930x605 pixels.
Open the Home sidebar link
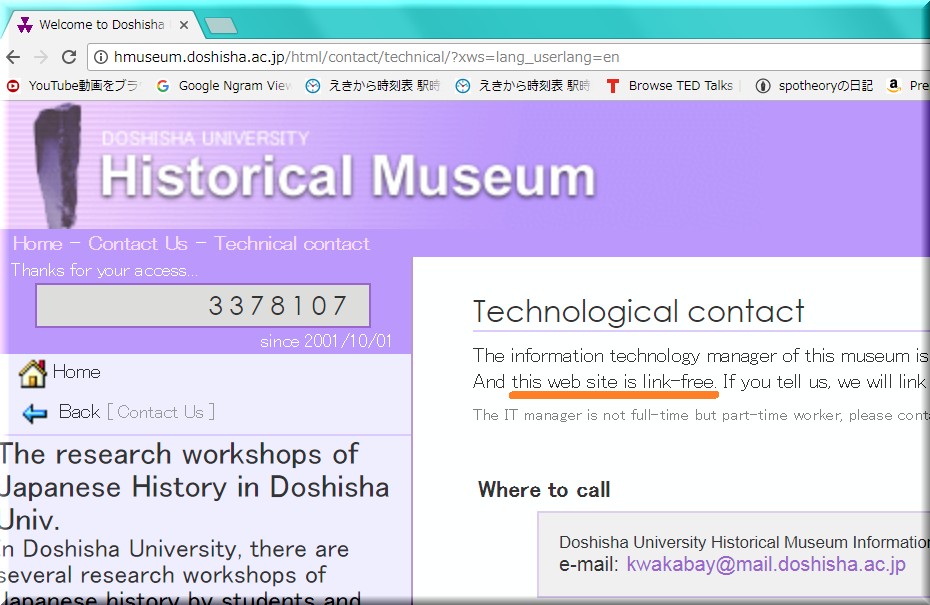[x=77, y=372]
